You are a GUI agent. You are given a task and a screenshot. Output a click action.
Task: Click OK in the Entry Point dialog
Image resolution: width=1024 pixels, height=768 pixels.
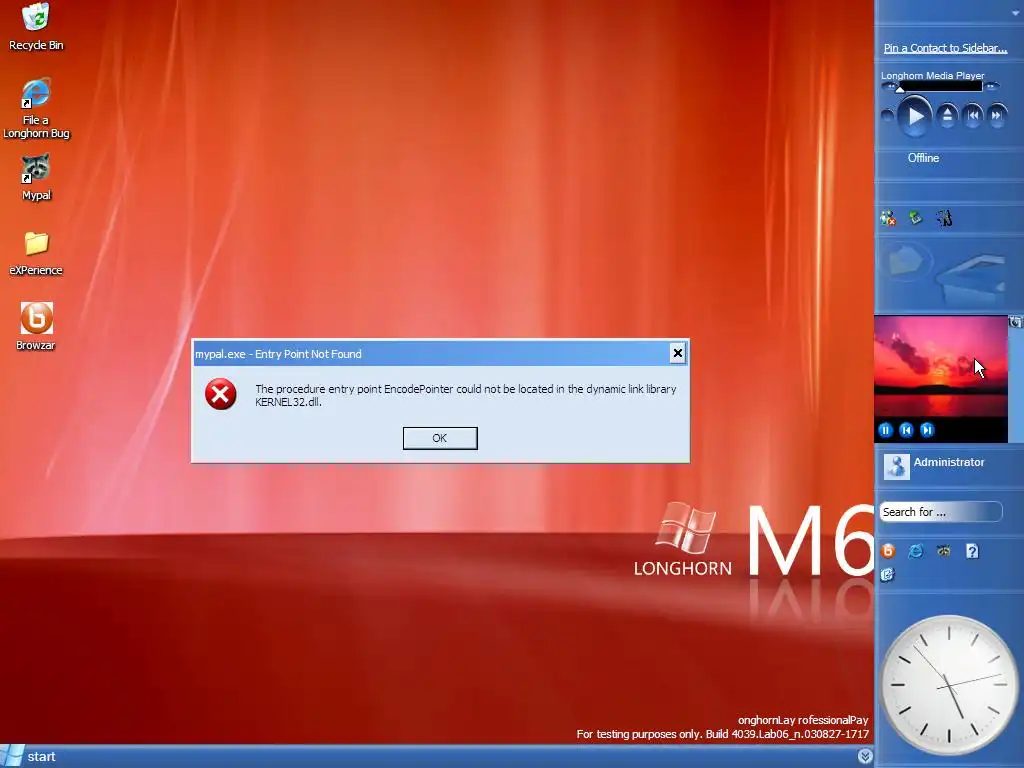(x=440, y=438)
